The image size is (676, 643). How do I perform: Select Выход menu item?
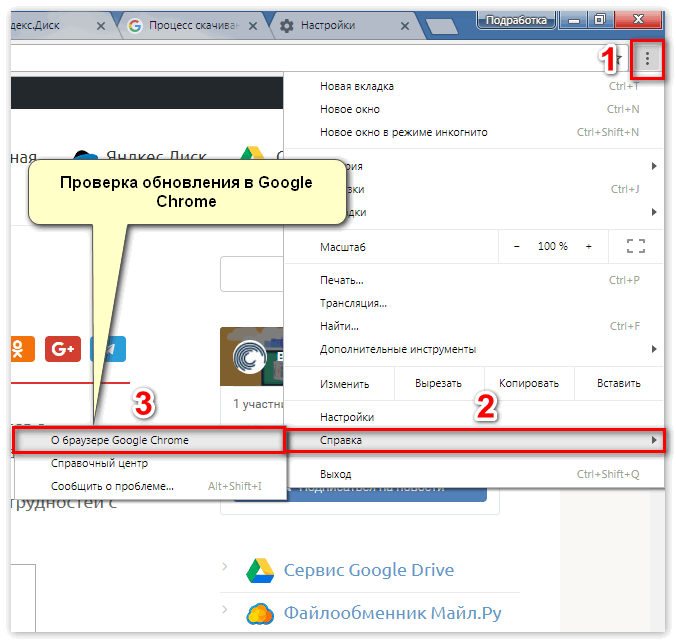tap(473, 474)
